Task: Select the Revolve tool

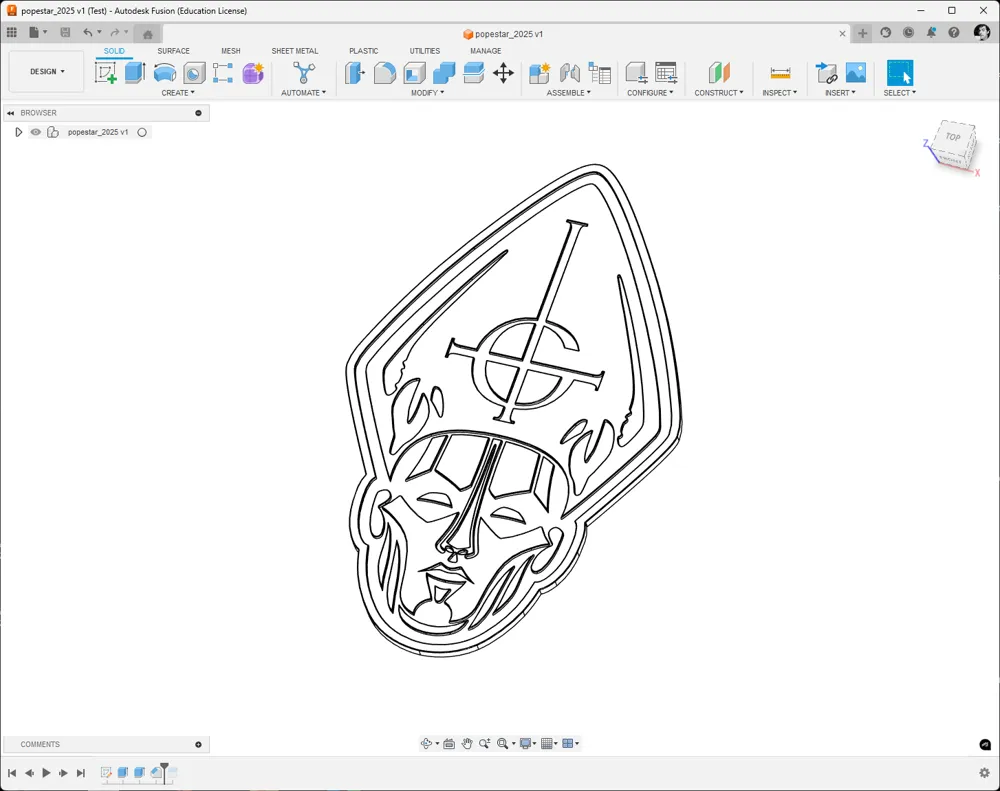Action: [165, 73]
